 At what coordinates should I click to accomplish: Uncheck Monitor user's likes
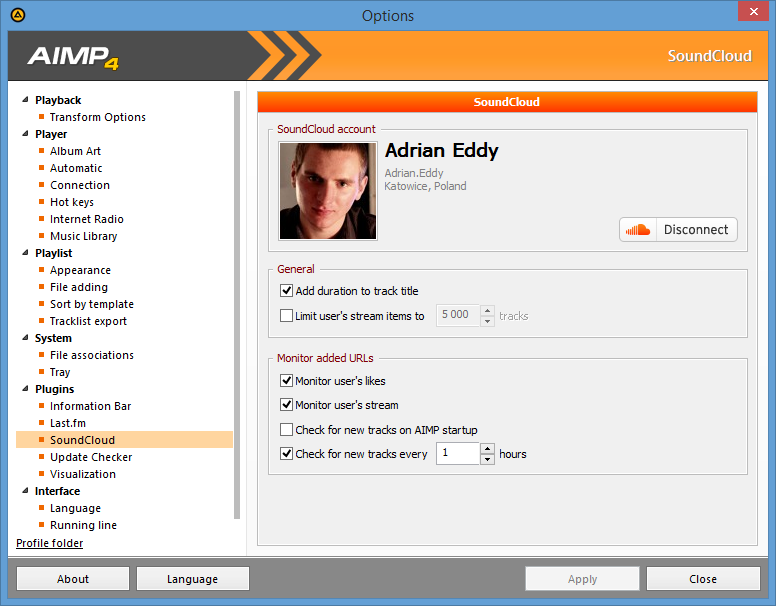coord(287,381)
